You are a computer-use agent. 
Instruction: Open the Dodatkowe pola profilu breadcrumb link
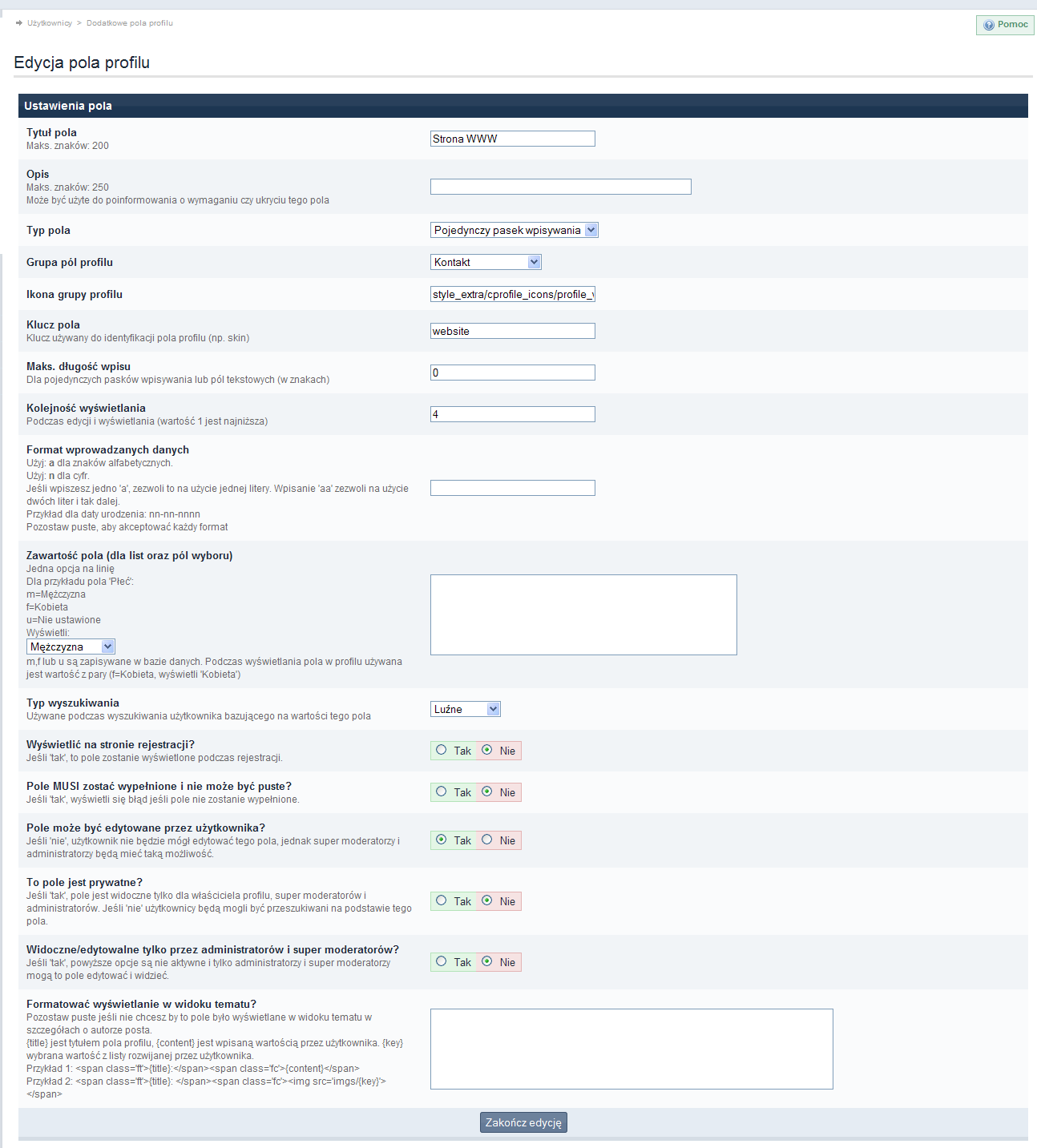[x=129, y=23]
